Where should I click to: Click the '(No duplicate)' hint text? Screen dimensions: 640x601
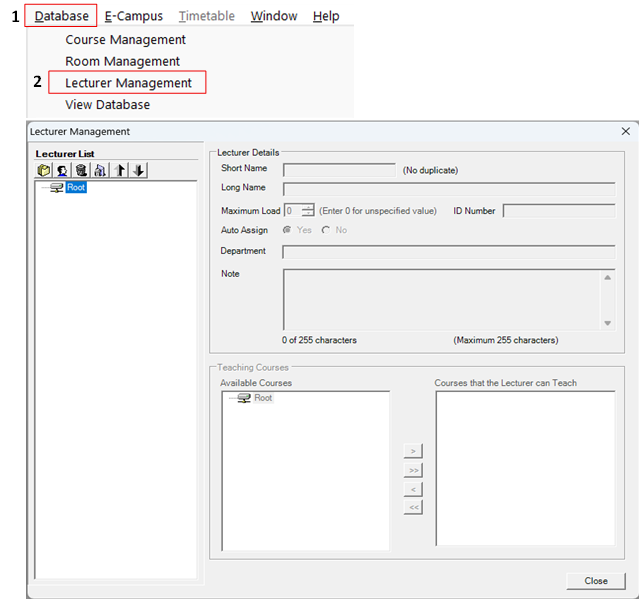point(430,170)
